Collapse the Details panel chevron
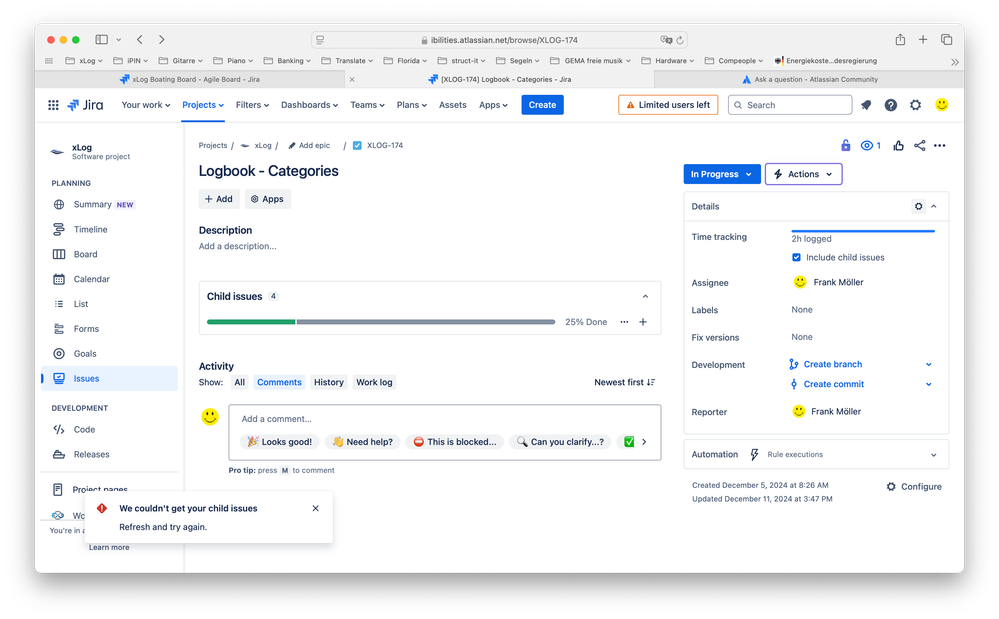The image size is (999, 619). click(x=934, y=206)
